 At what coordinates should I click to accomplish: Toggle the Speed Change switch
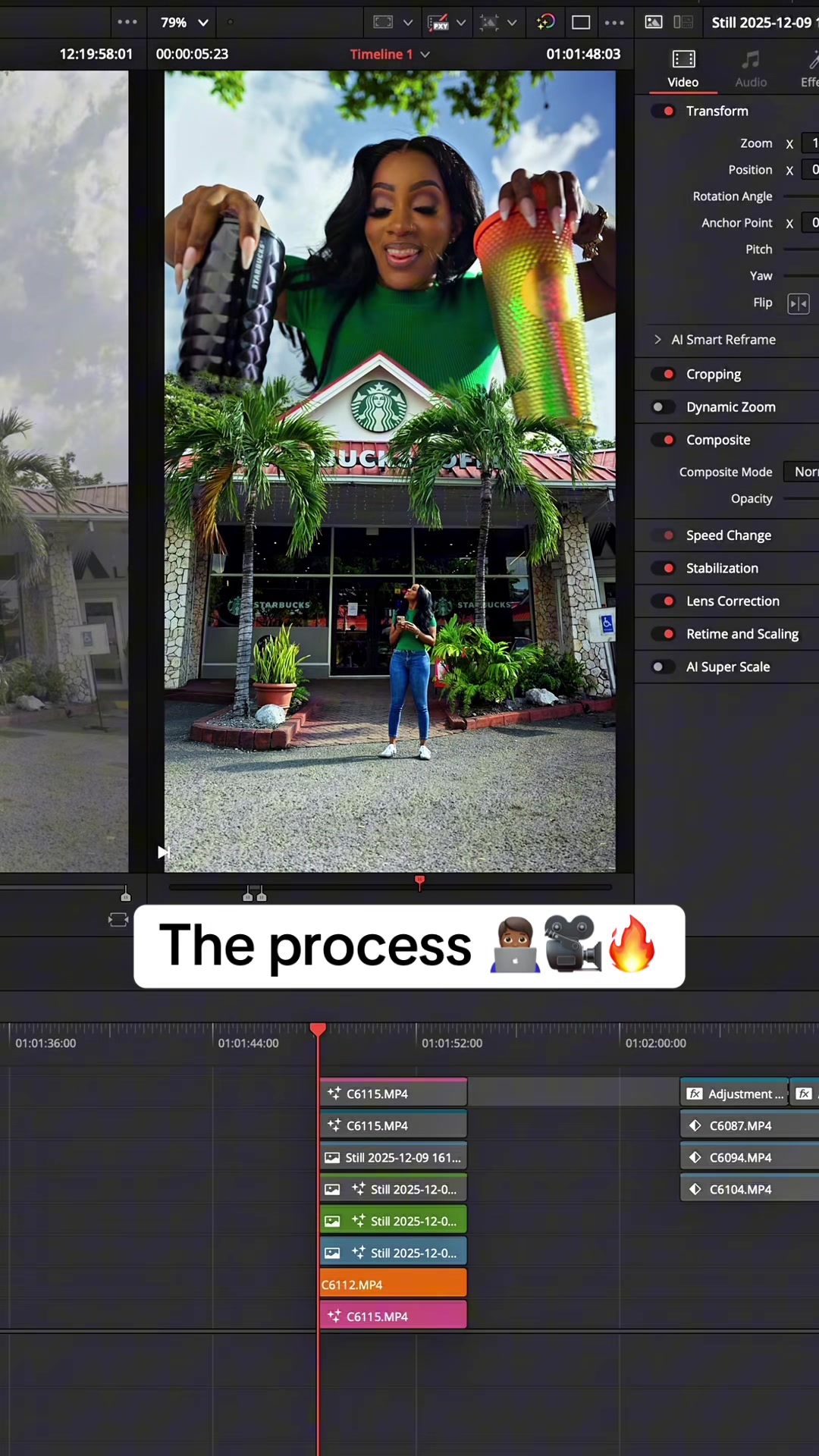pos(663,535)
